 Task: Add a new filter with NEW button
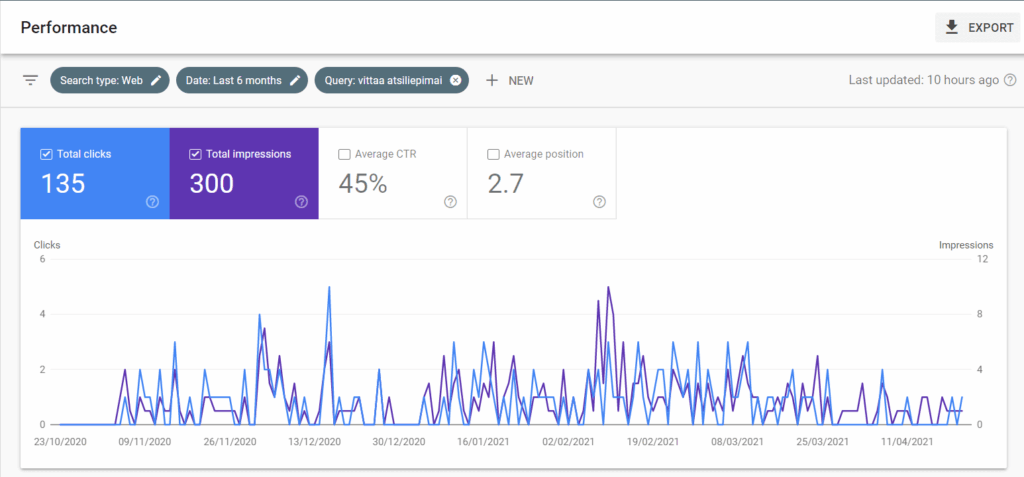point(510,80)
